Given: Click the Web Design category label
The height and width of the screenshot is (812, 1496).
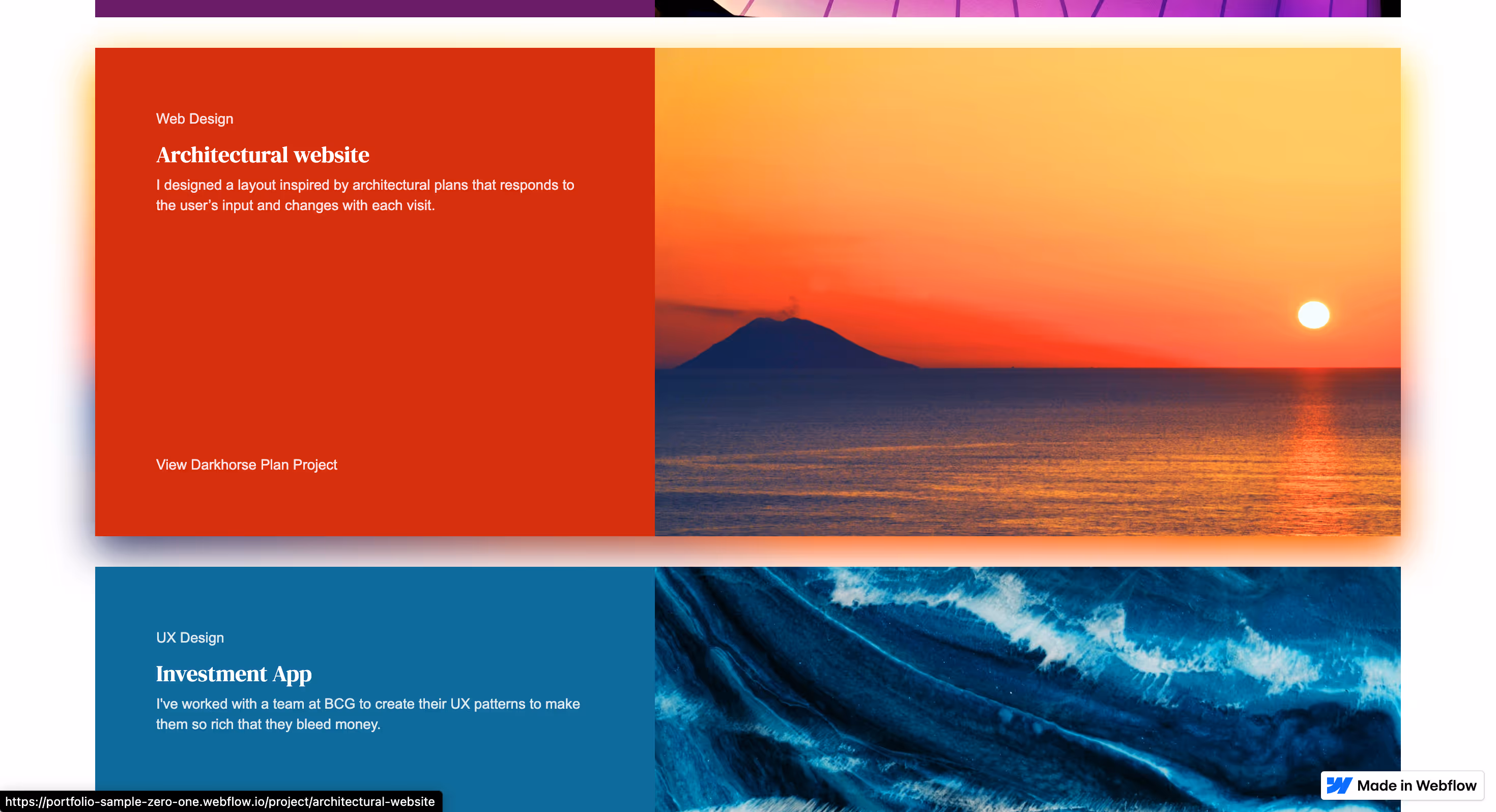Looking at the screenshot, I should click(194, 119).
